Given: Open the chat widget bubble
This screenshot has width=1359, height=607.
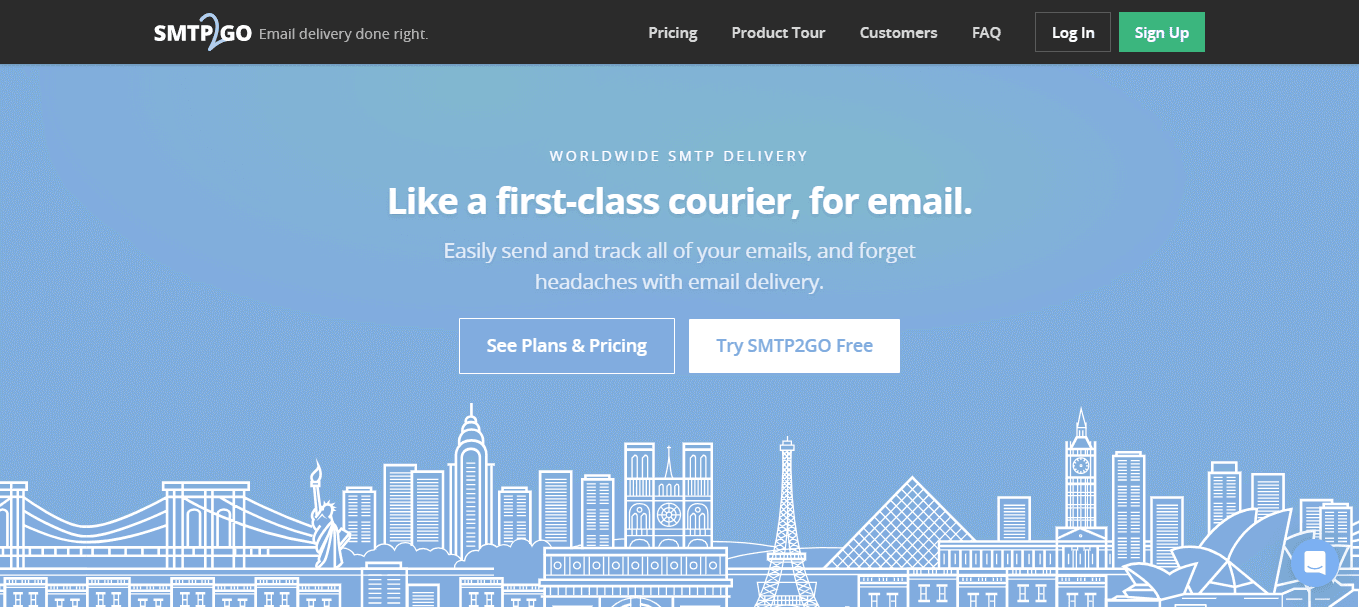Looking at the screenshot, I should pos(1314,563).
